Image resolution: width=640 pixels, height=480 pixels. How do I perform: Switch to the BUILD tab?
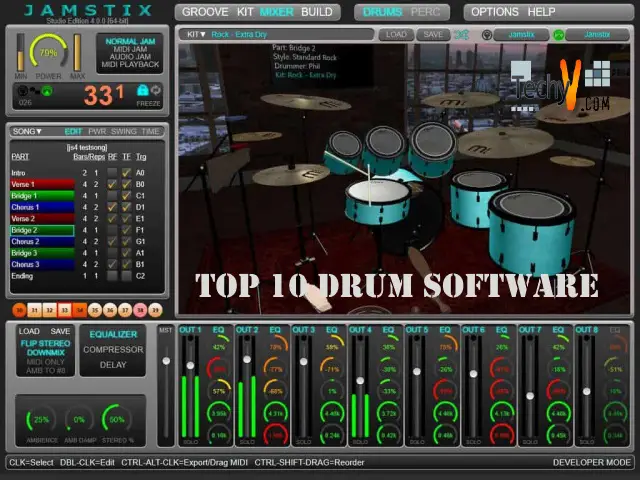[x=317, y=12]
